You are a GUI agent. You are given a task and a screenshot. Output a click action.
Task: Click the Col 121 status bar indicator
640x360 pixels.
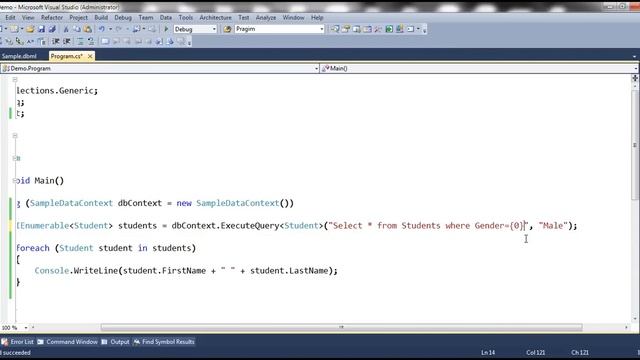(x=536, y=353)
